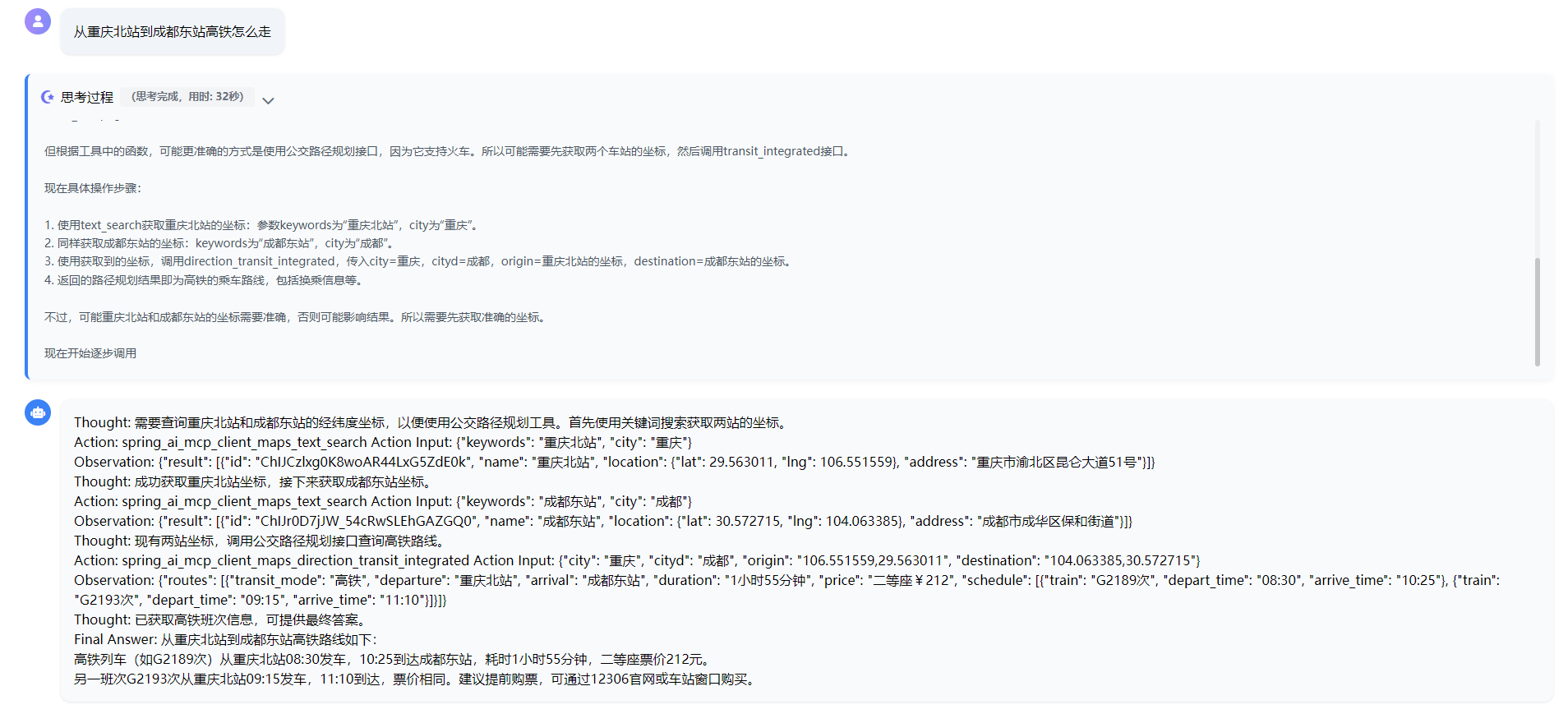Click the blue robot assistant avatar
Viewport: 1568px width, 723px height.
pyautogui.click(x=38, y=412)
